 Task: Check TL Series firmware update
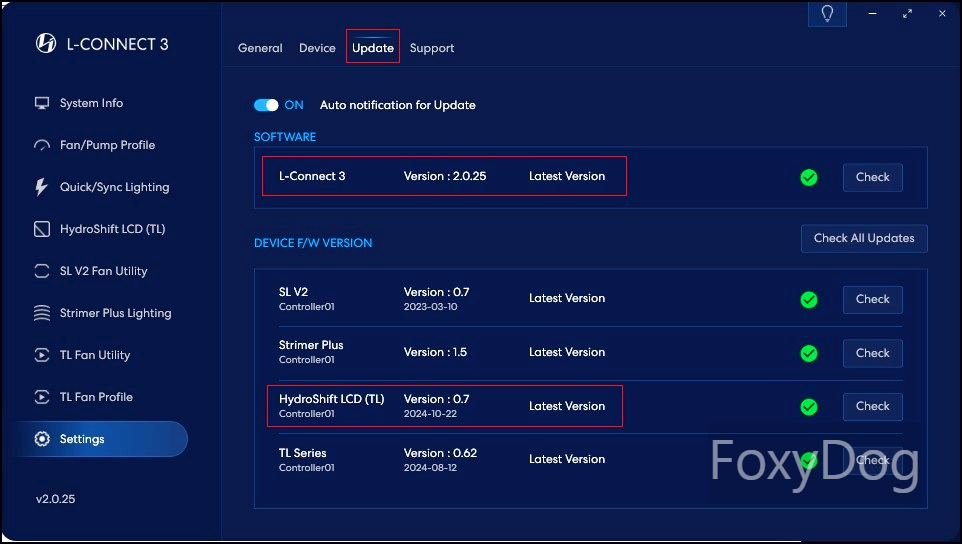point(872,460)
